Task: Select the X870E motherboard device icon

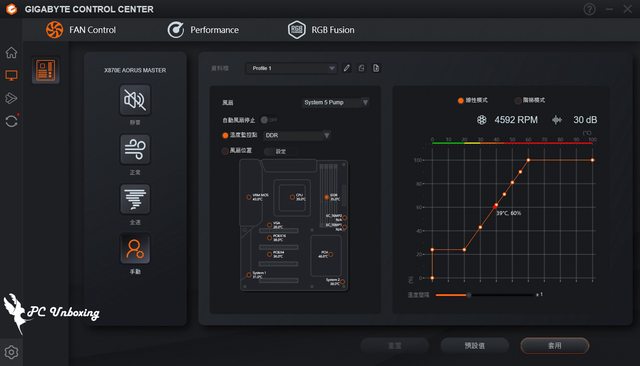Action: pyautogui.click(x=46, y=70)
